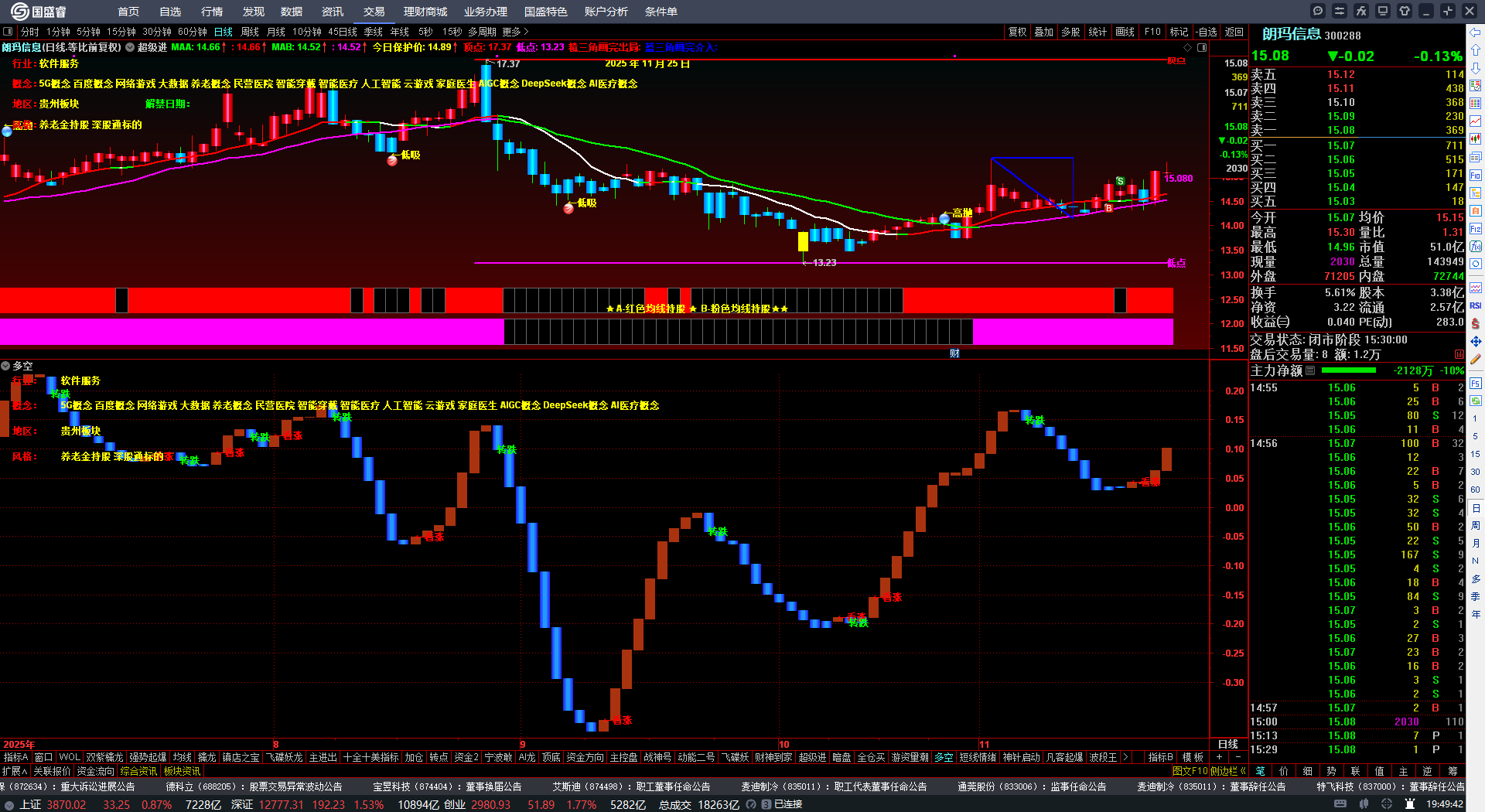Toggle the chart panel square icon near top right
Screen dimensions: 1485x812
coord(1202,47)
